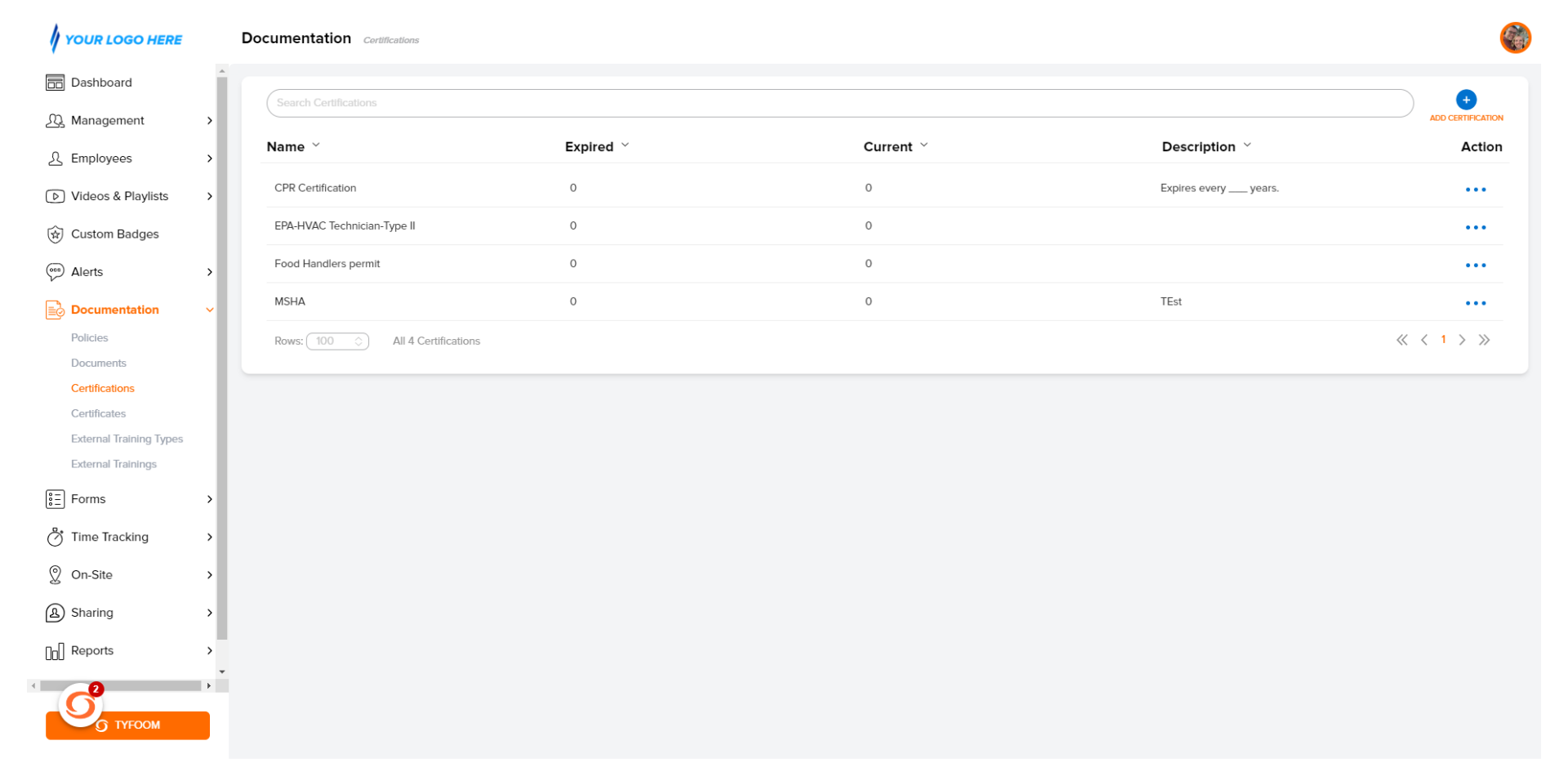
Task: Open the Rows per page selector
Action: click(337, 341)
